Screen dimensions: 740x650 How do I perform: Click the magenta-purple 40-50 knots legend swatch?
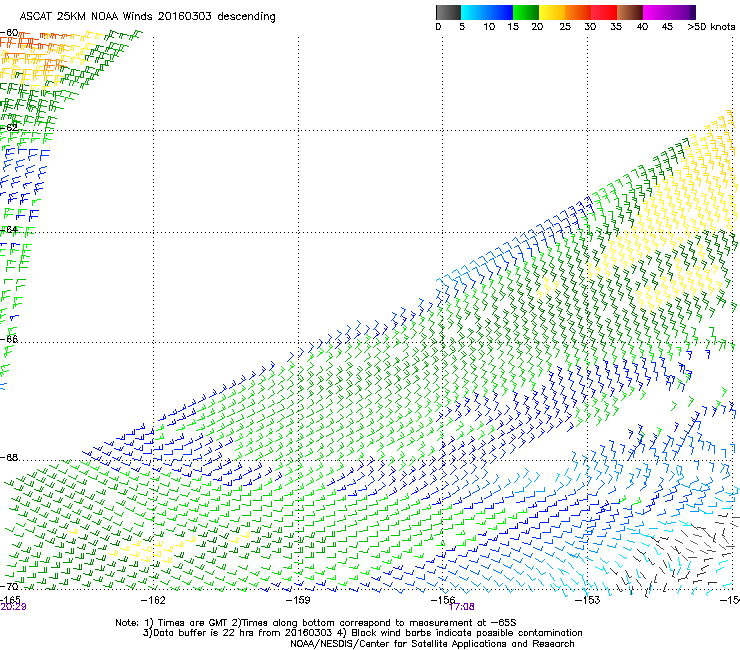click(669, 12)
